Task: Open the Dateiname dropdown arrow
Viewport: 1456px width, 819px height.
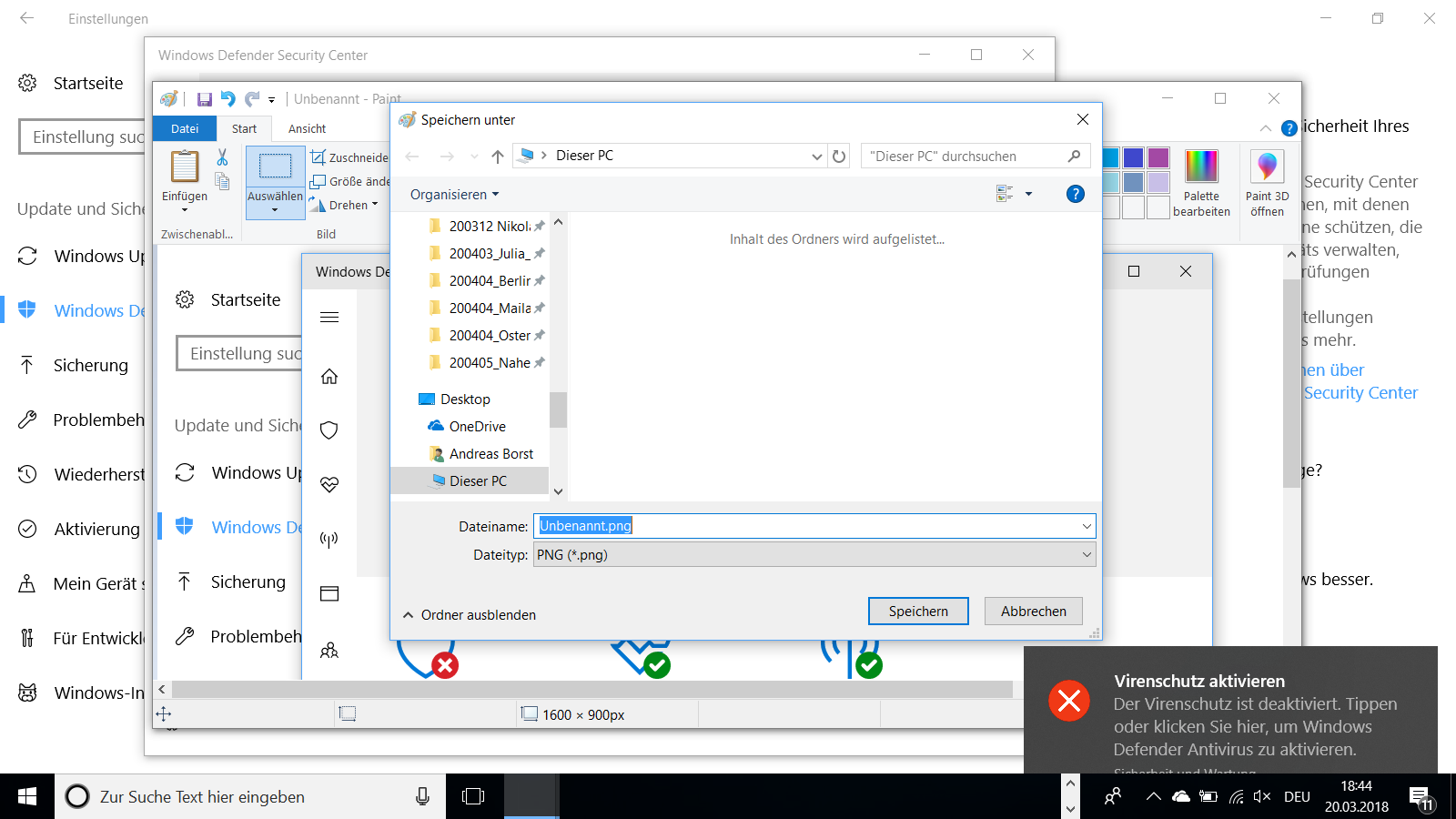Action: point(1087,526)
